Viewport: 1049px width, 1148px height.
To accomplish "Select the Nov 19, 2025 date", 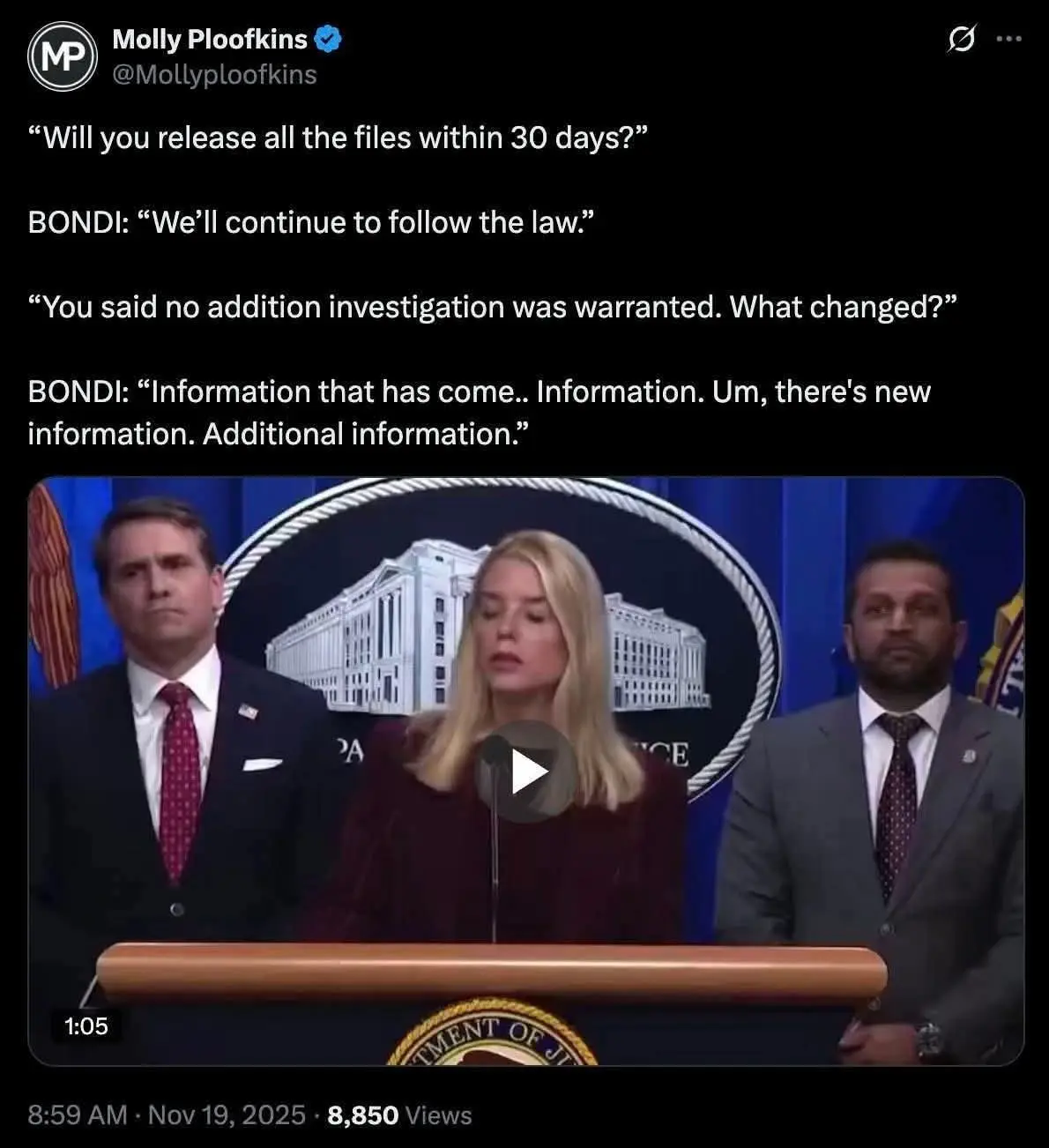I will click(x=227, y=1115).
